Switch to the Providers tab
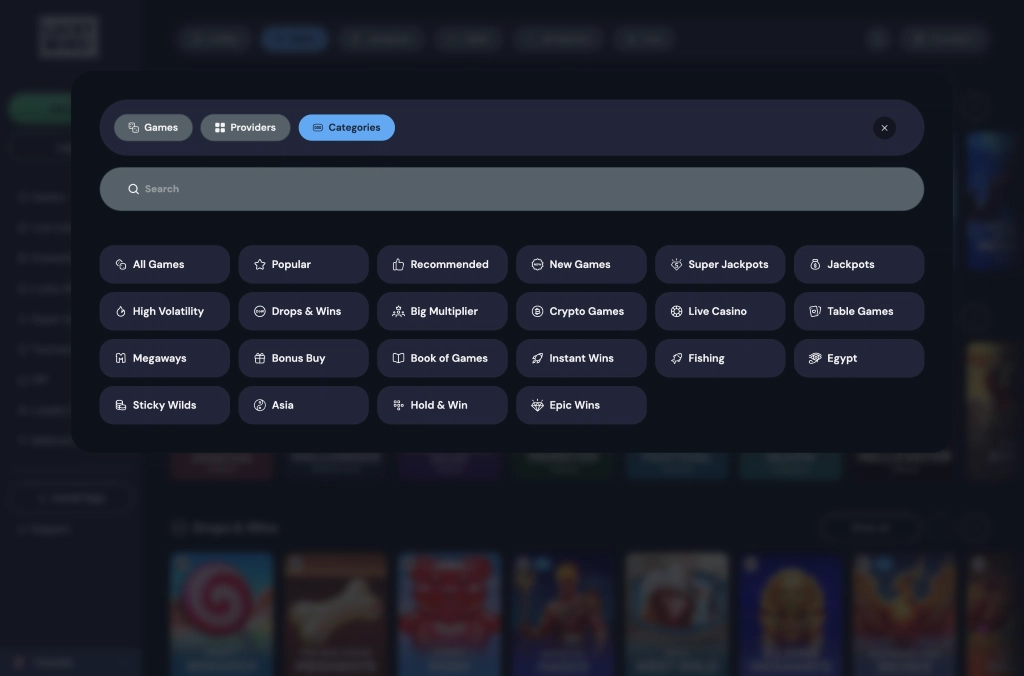The width and height of the screenshot is (1024, 676). pyautogui.click(x=245, y=127)
